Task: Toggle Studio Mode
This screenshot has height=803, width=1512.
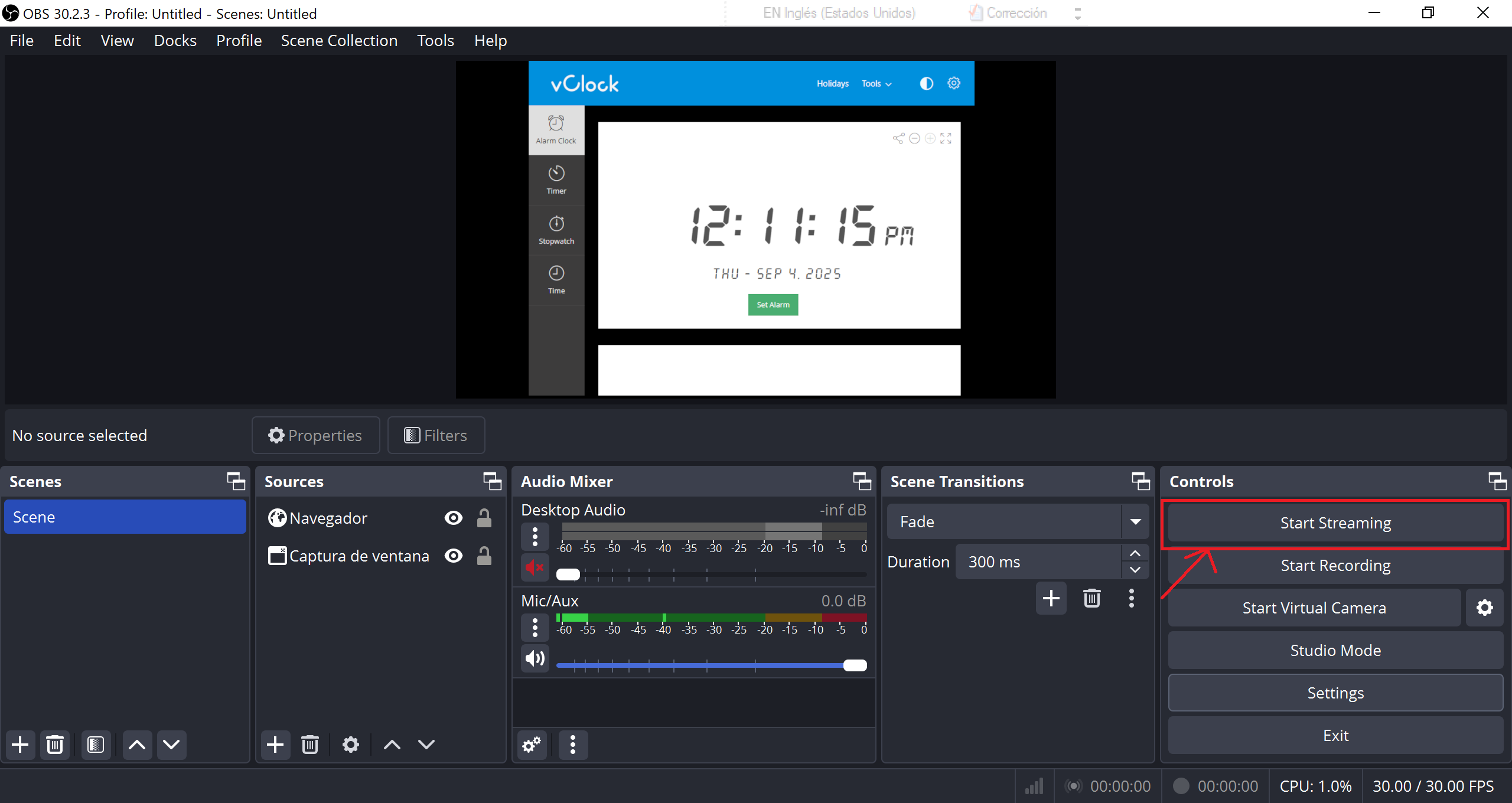Action: [1335, 650]
